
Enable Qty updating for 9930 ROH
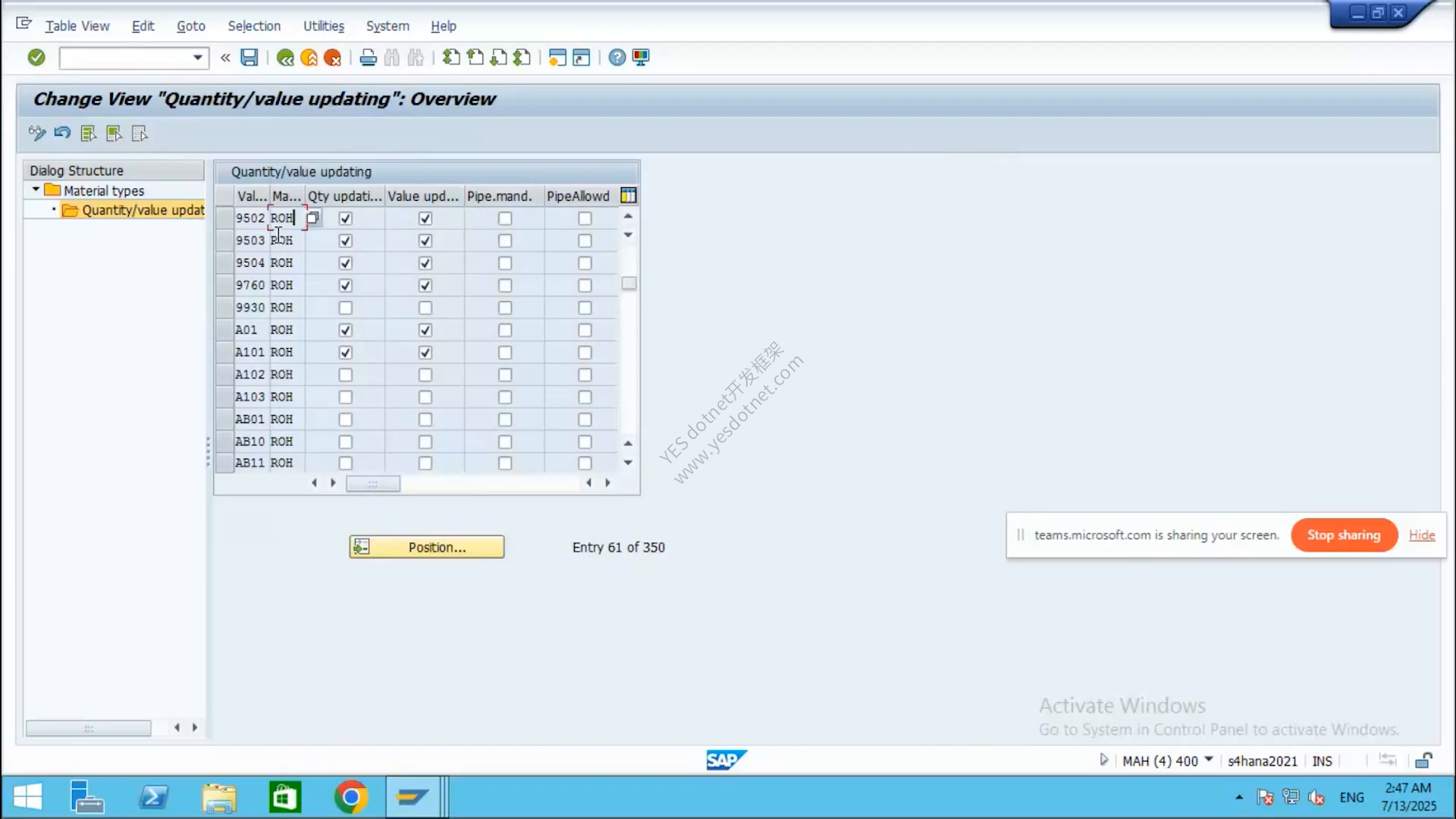point(346,308)
